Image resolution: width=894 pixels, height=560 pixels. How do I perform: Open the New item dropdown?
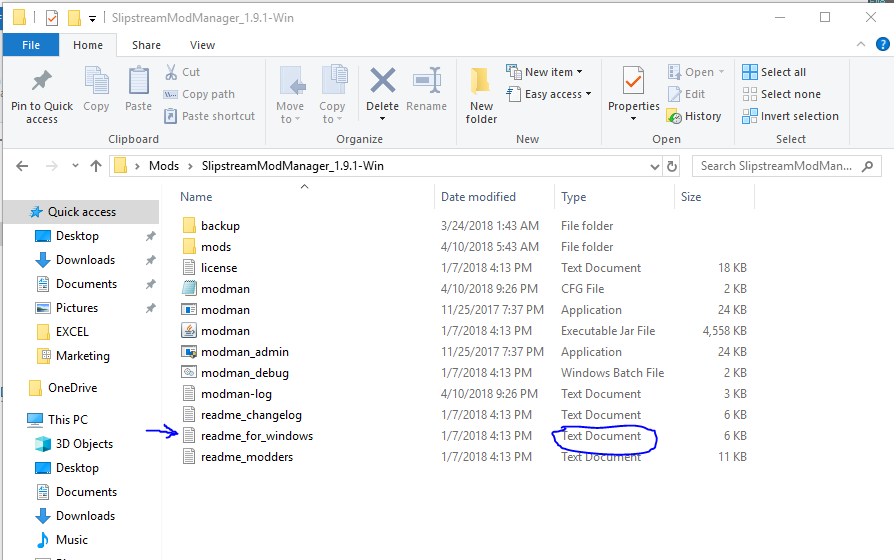(544, 72)
